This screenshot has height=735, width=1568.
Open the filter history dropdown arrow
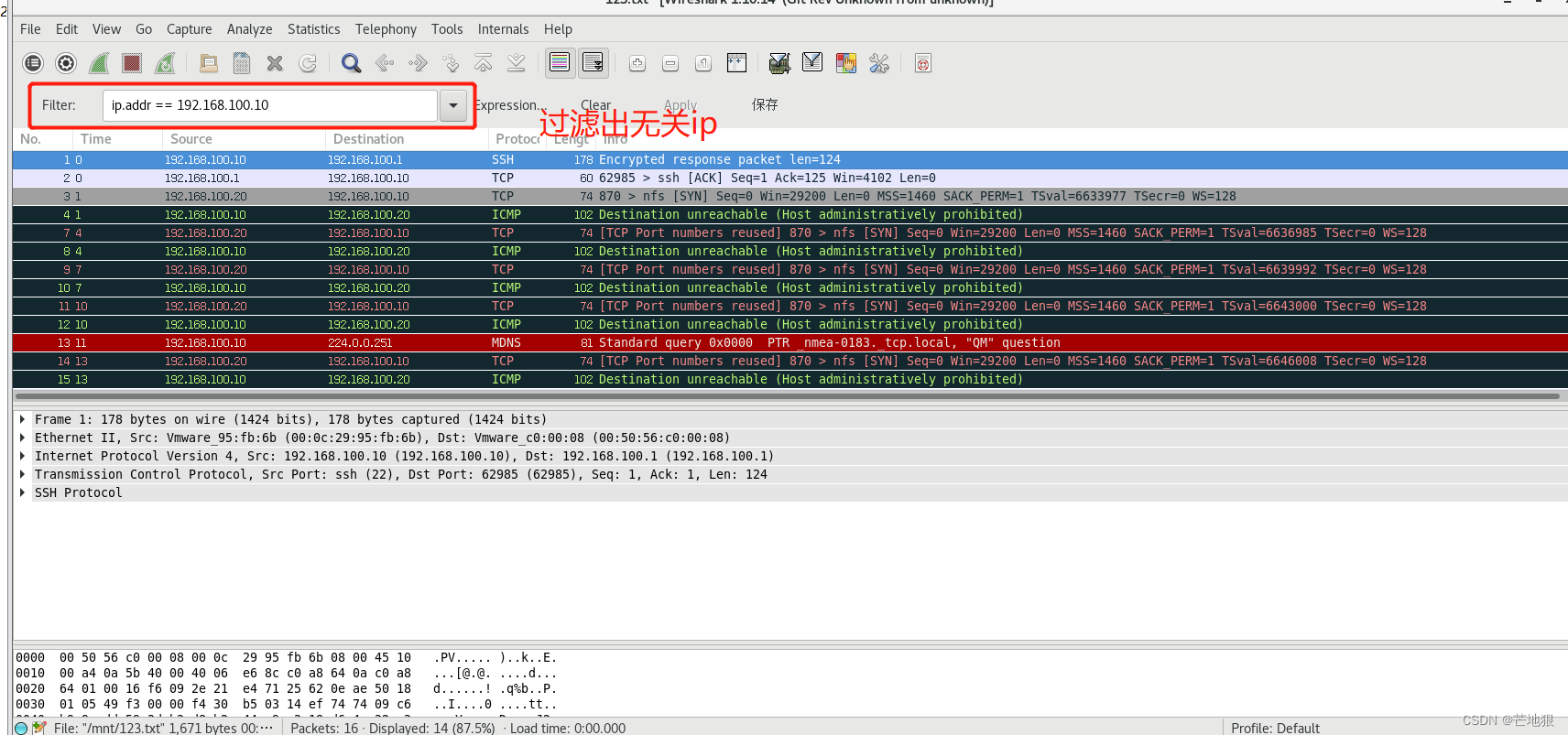click(x=453, y=105)
